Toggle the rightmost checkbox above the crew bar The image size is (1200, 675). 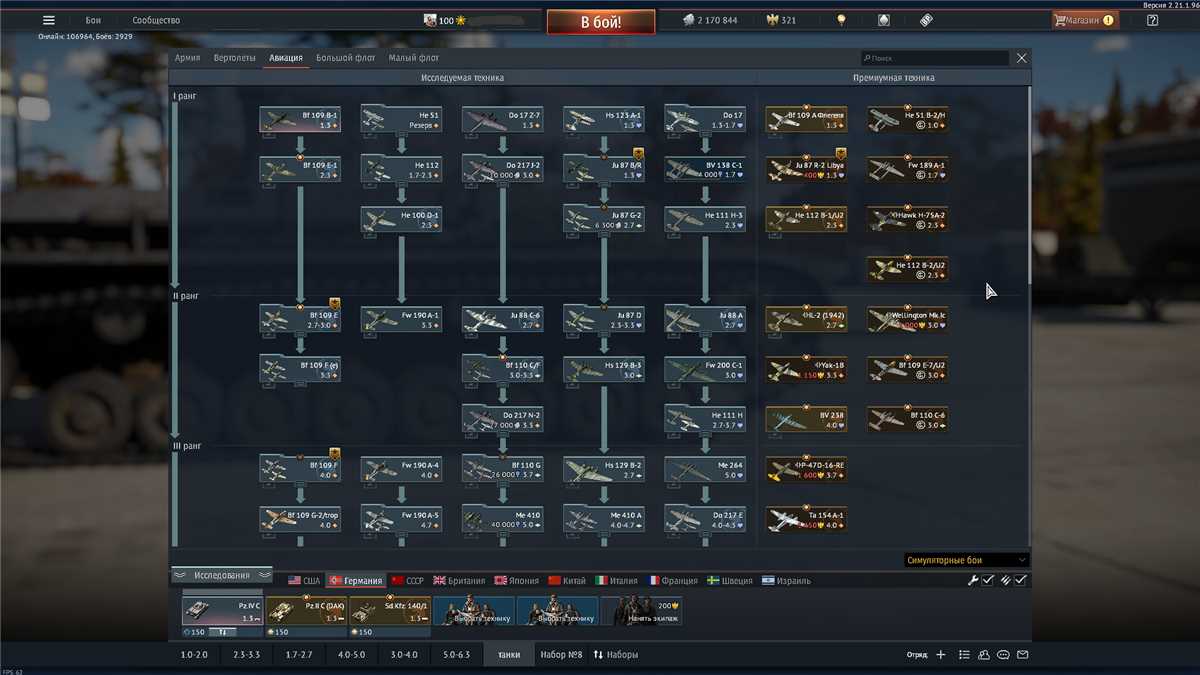[1021, 580]
